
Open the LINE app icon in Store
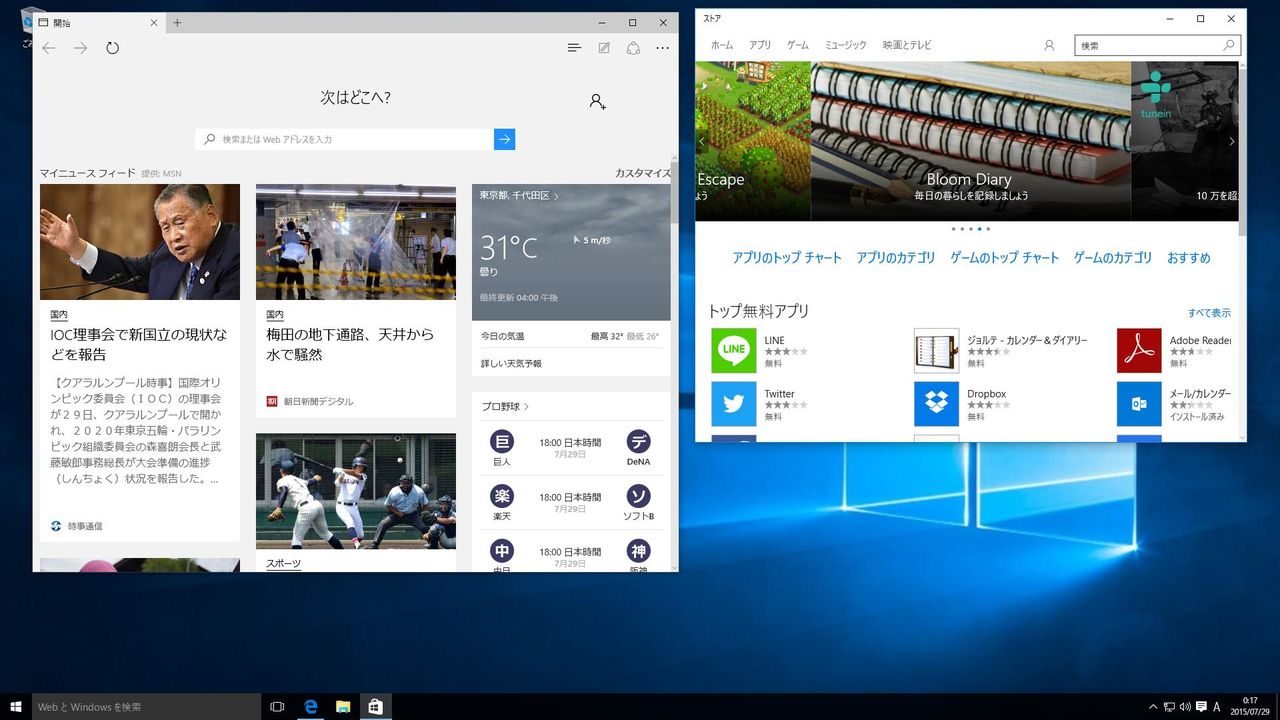[x=734, y=350]
